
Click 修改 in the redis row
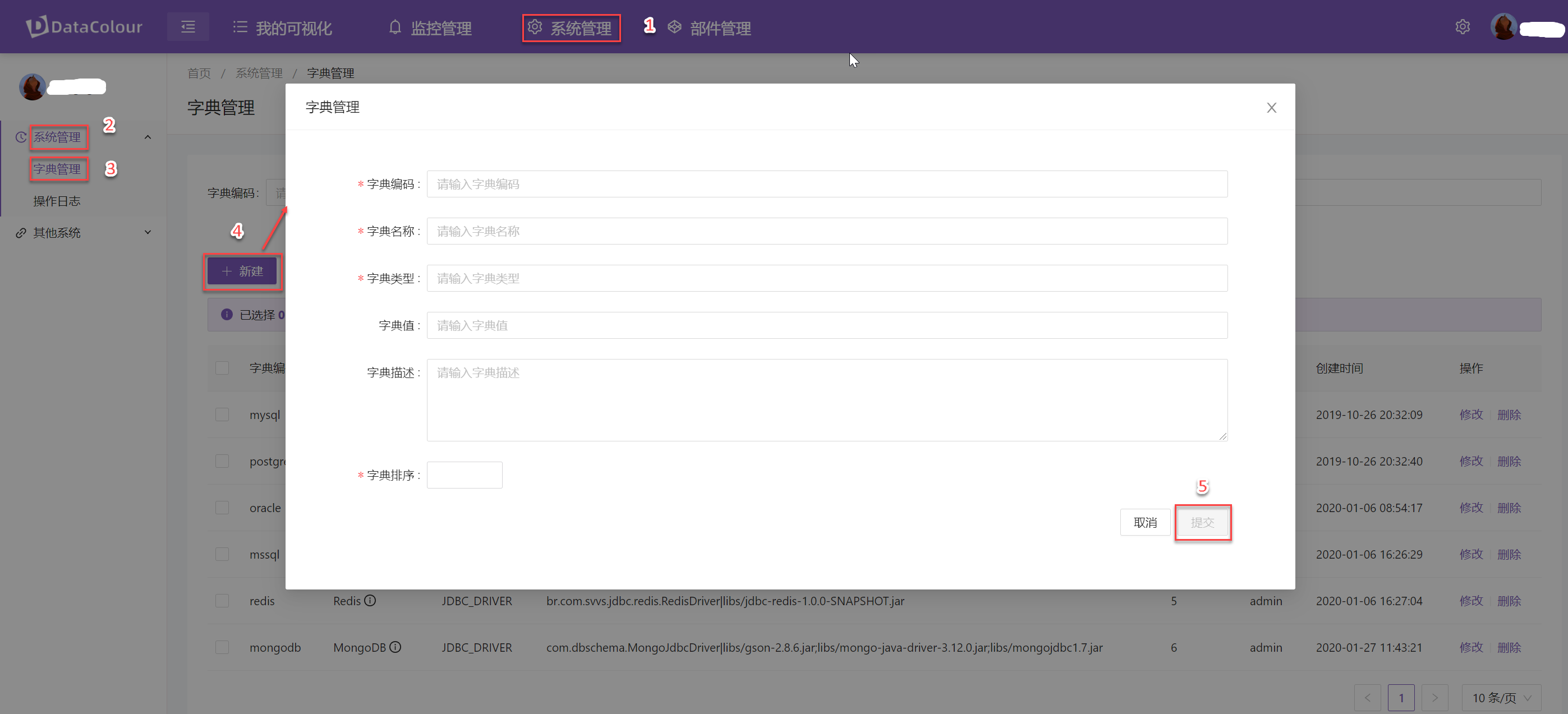[1470, 601]
